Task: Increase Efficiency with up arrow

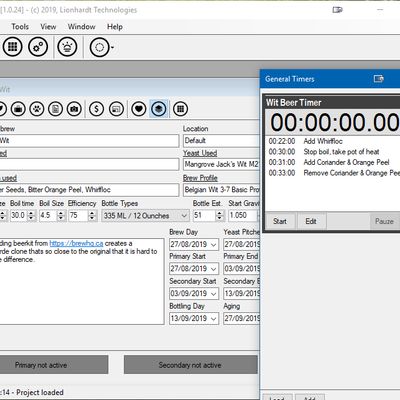Action: click(92, 213)
